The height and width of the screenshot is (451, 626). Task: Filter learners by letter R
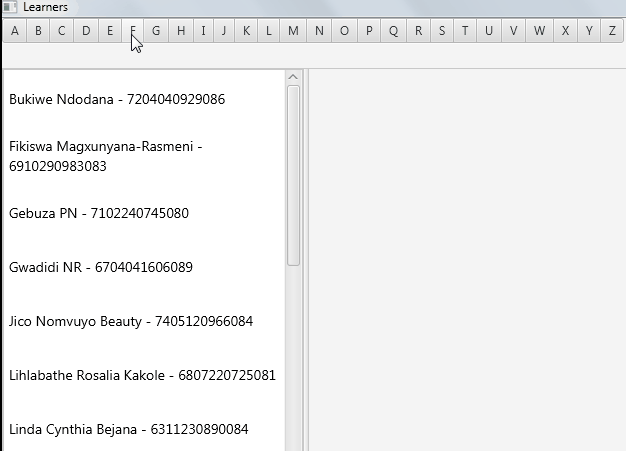418,31
